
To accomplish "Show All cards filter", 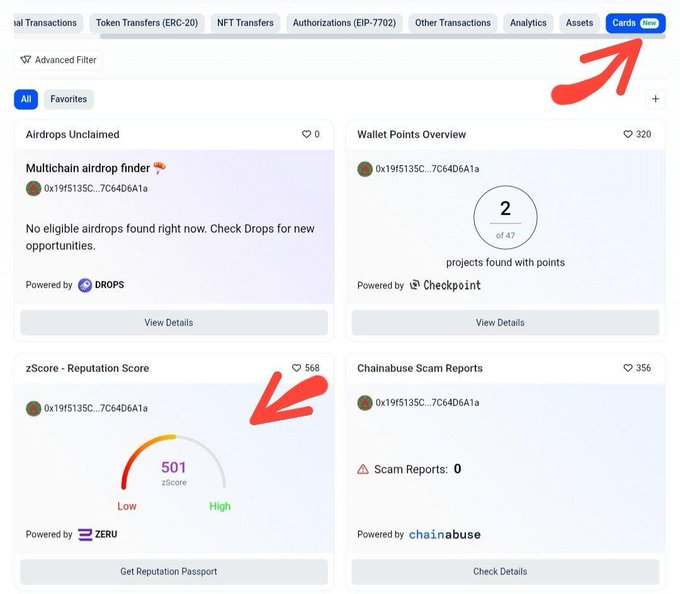I will point(26,99).
